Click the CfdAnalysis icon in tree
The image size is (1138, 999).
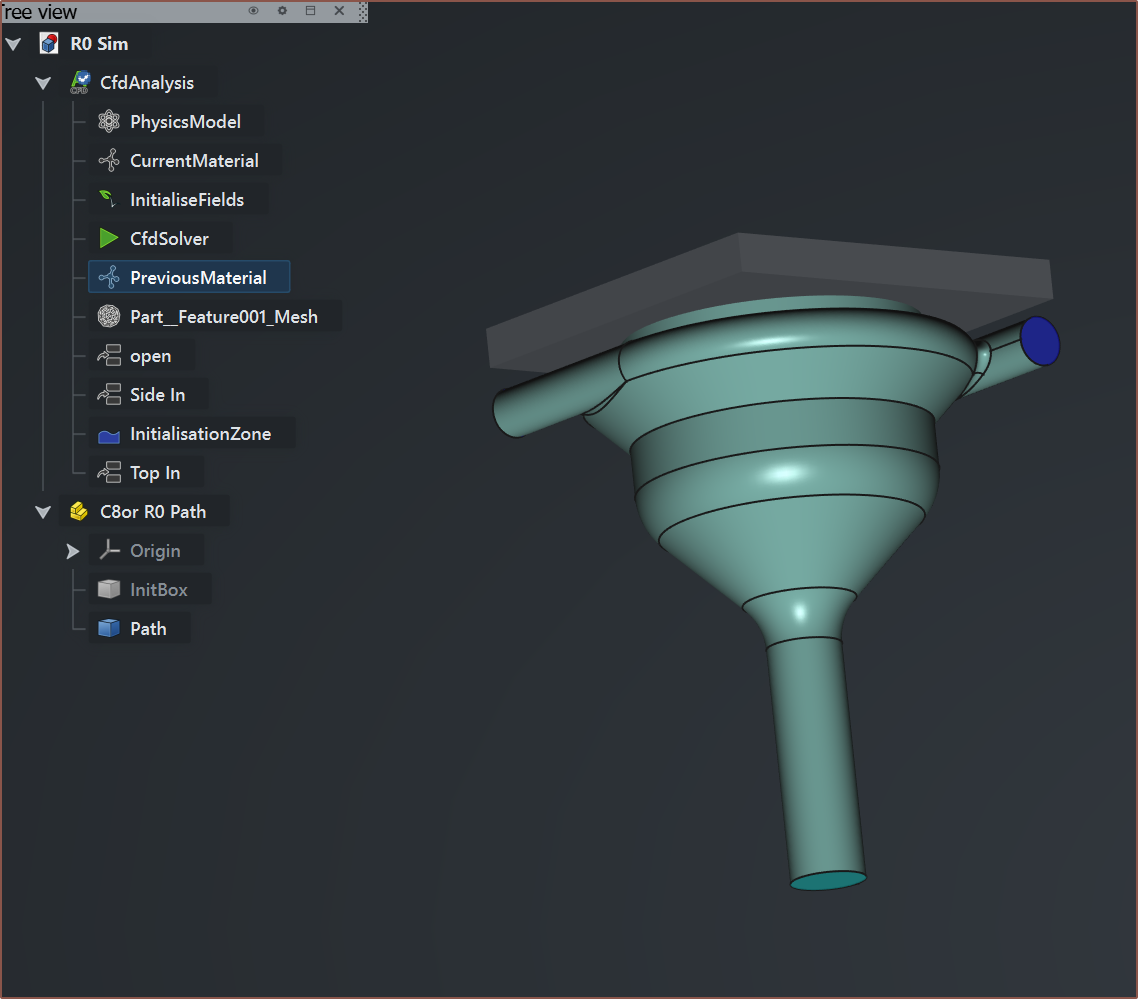[79, 83]
